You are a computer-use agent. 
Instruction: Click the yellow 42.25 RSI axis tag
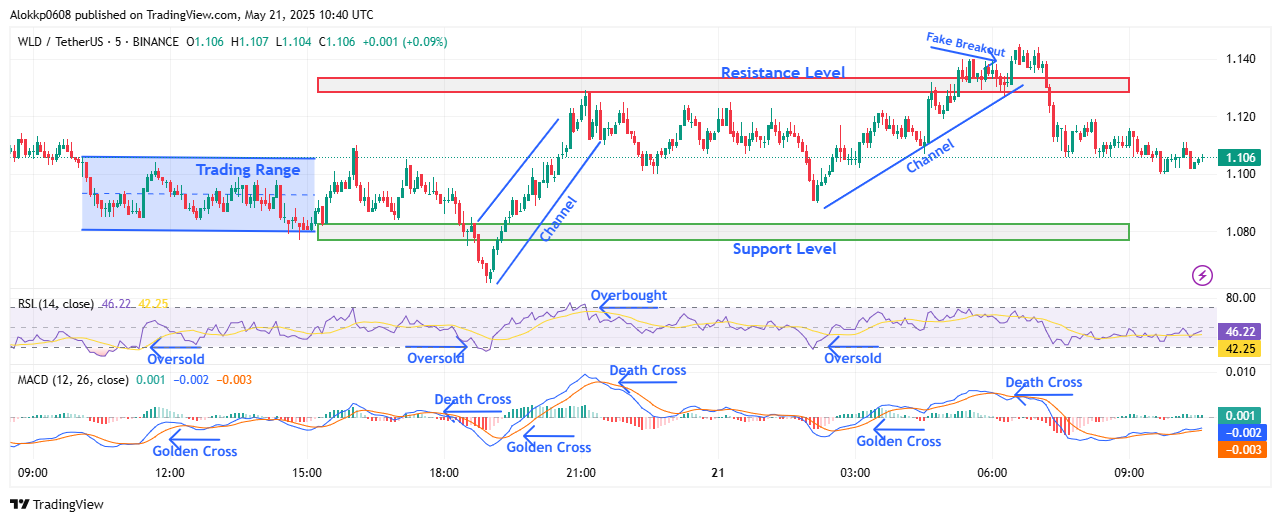click(x=1238, y=349)
